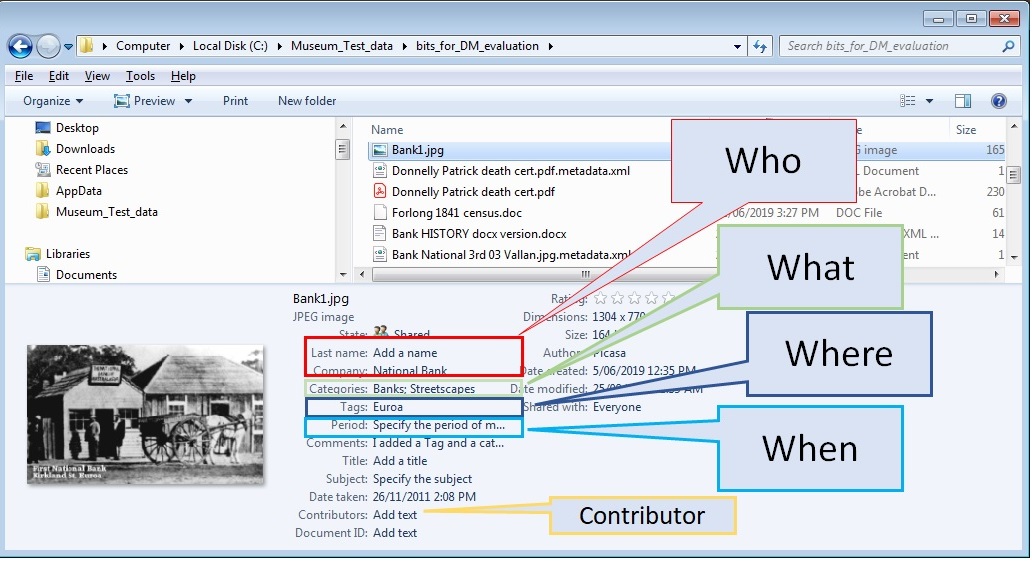The width and height of the screenshot is (1032, 562).
Task: Click the Print toolbar button
Action: 235,101
